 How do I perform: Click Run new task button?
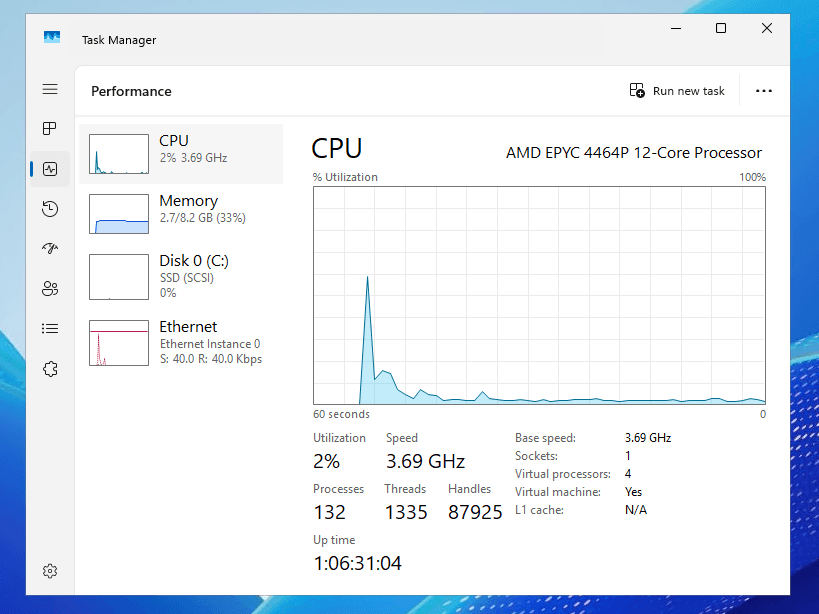point(677,91)
